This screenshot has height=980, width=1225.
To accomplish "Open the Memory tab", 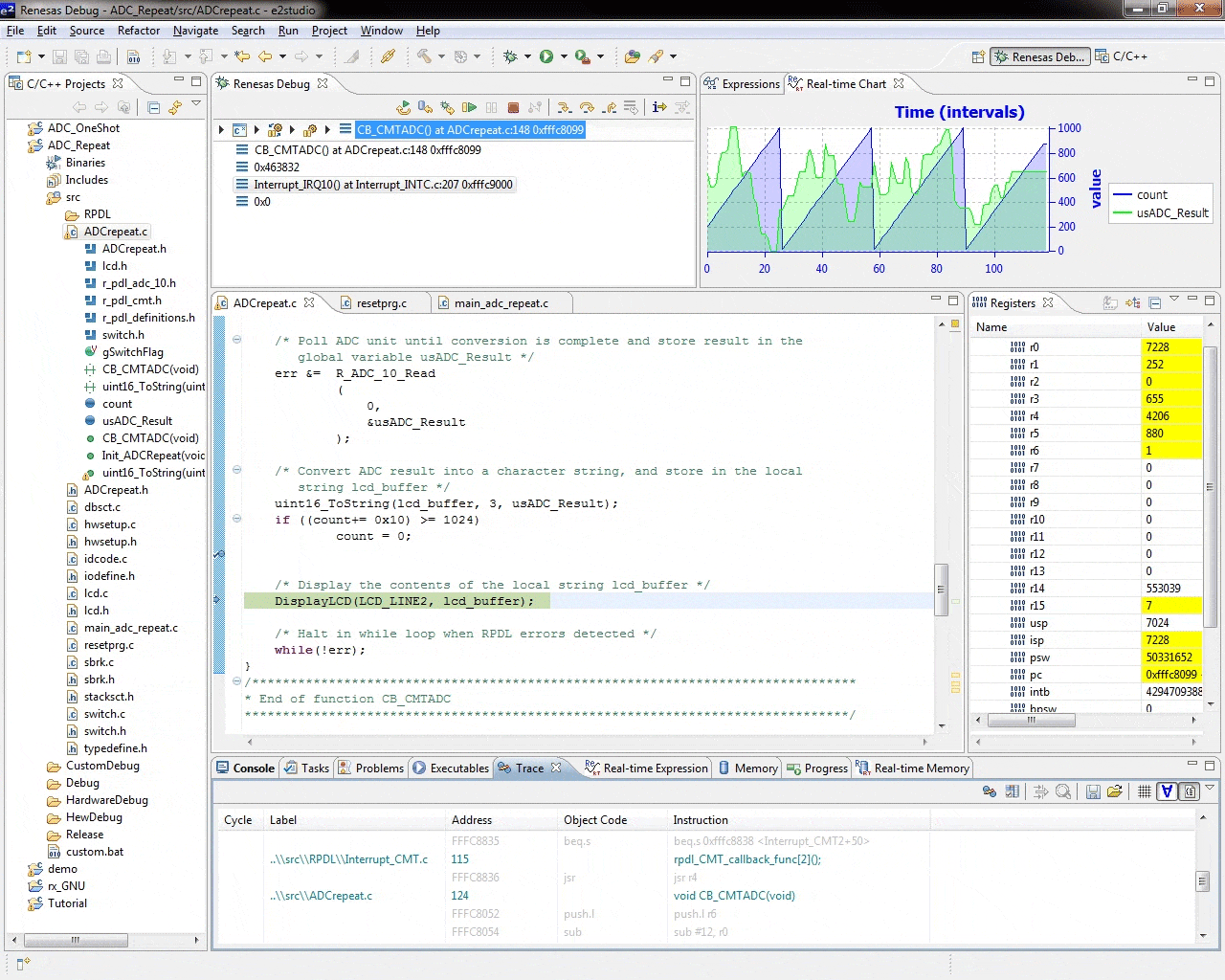I will pyautogui.click(x=747, y=768).
